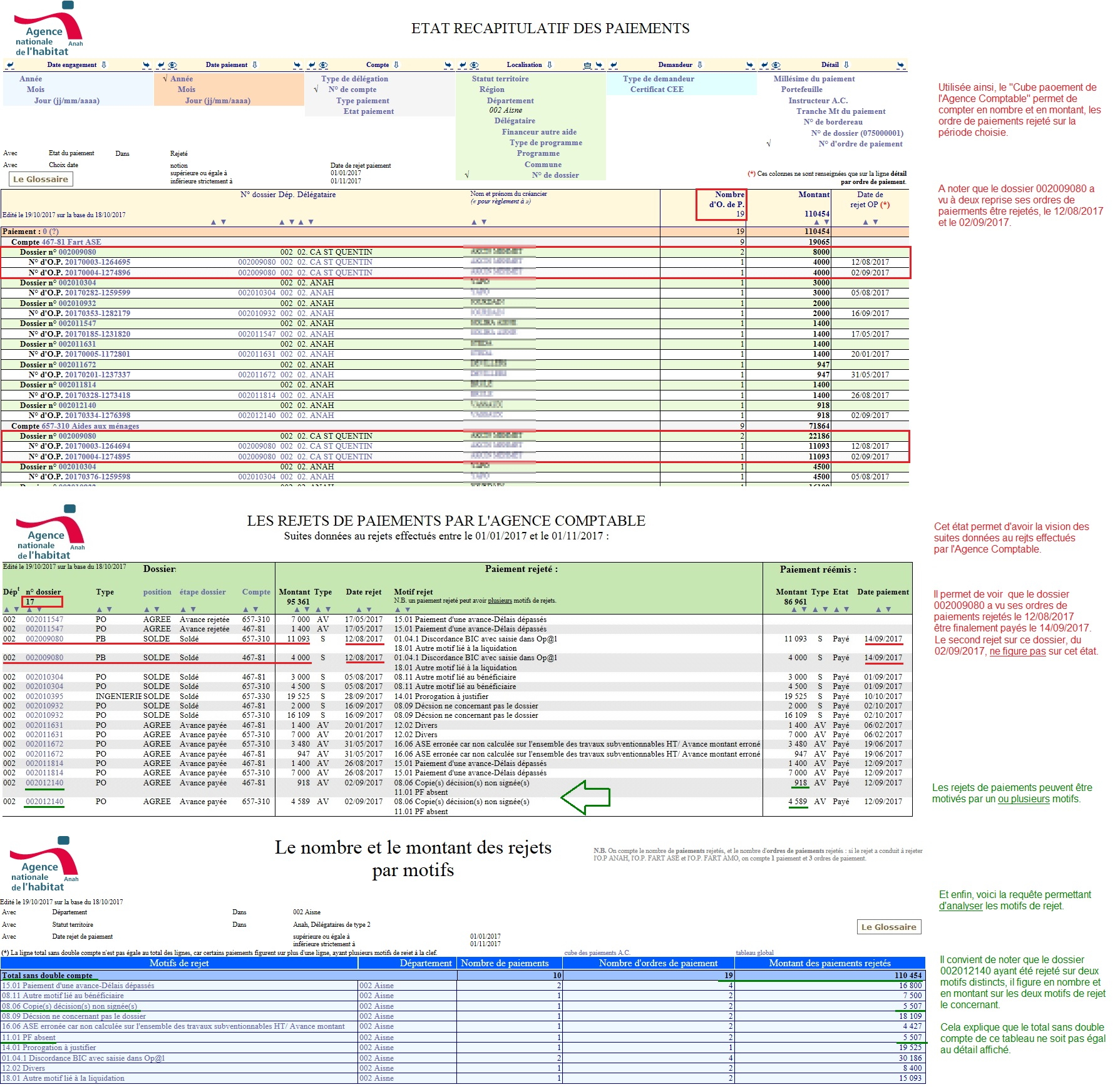Viewport: 1120px width, 1087px height.
Task: Sort Montant ascending in first table
Action: tap(816, 222)
